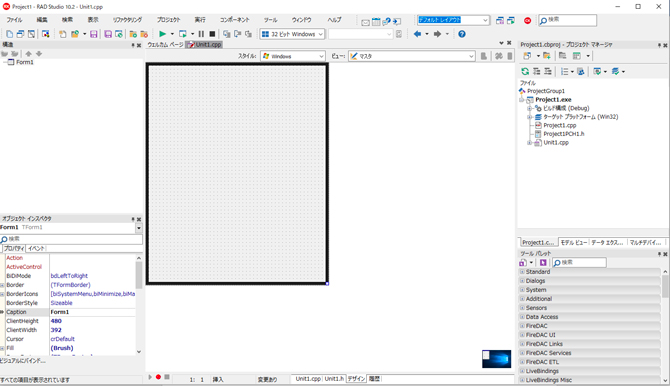
Task: Expand the ターゲット プラットフォーム (Win32) node
Action: 529,117
